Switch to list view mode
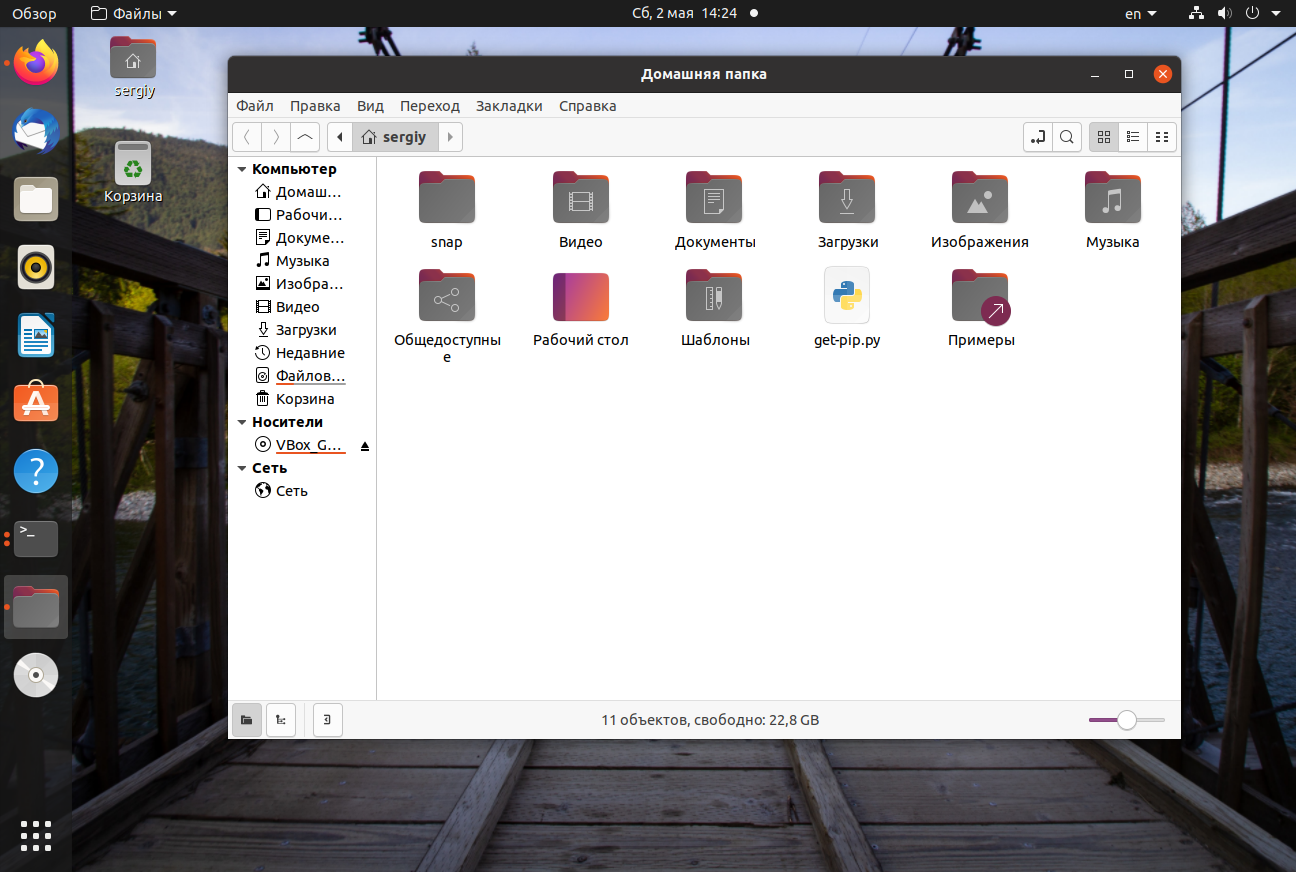The width and height of the screenshot is (1296, 872). 1133,137
